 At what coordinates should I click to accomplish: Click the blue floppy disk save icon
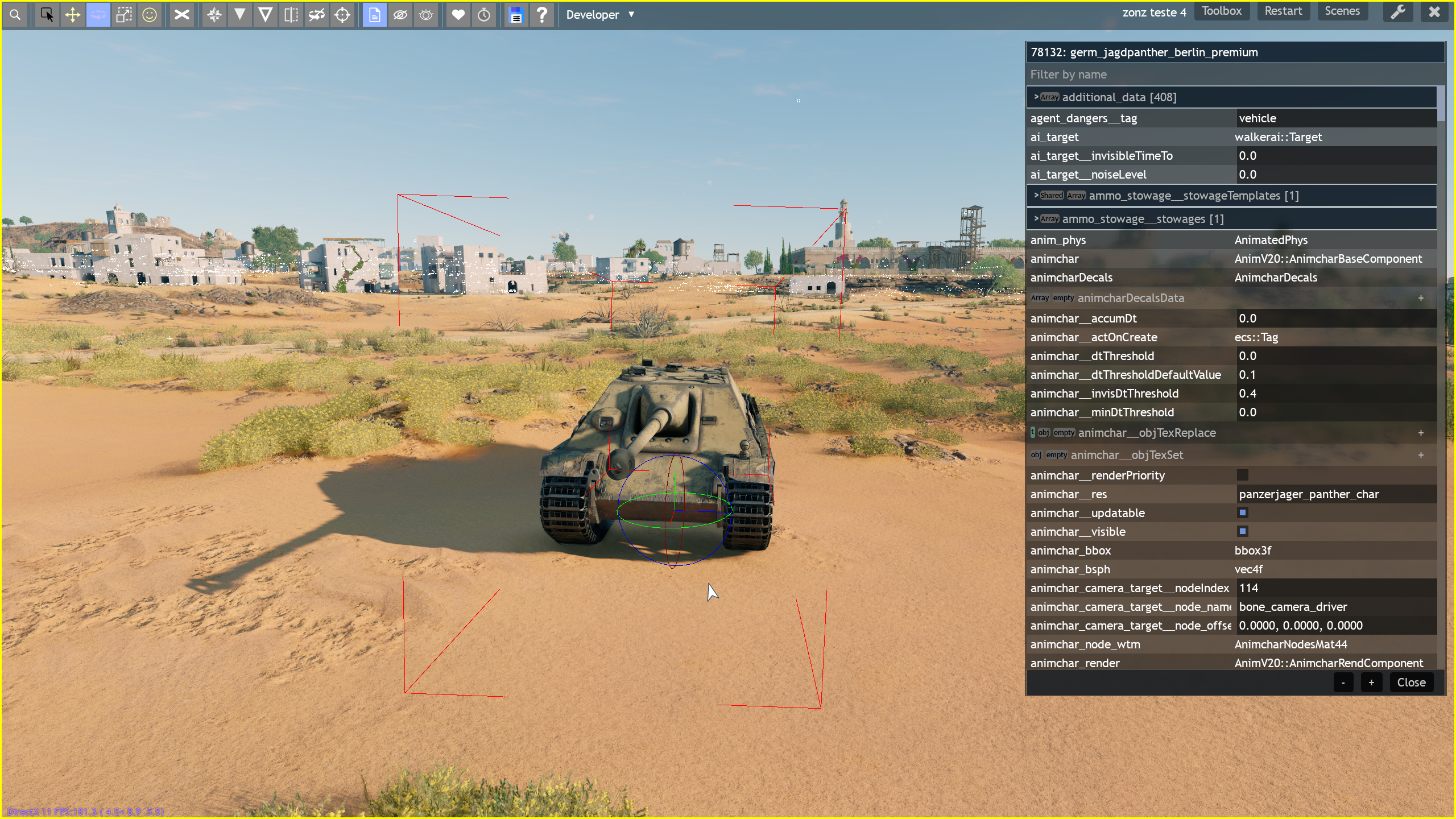pyautogui.click(x=516, y=15)
